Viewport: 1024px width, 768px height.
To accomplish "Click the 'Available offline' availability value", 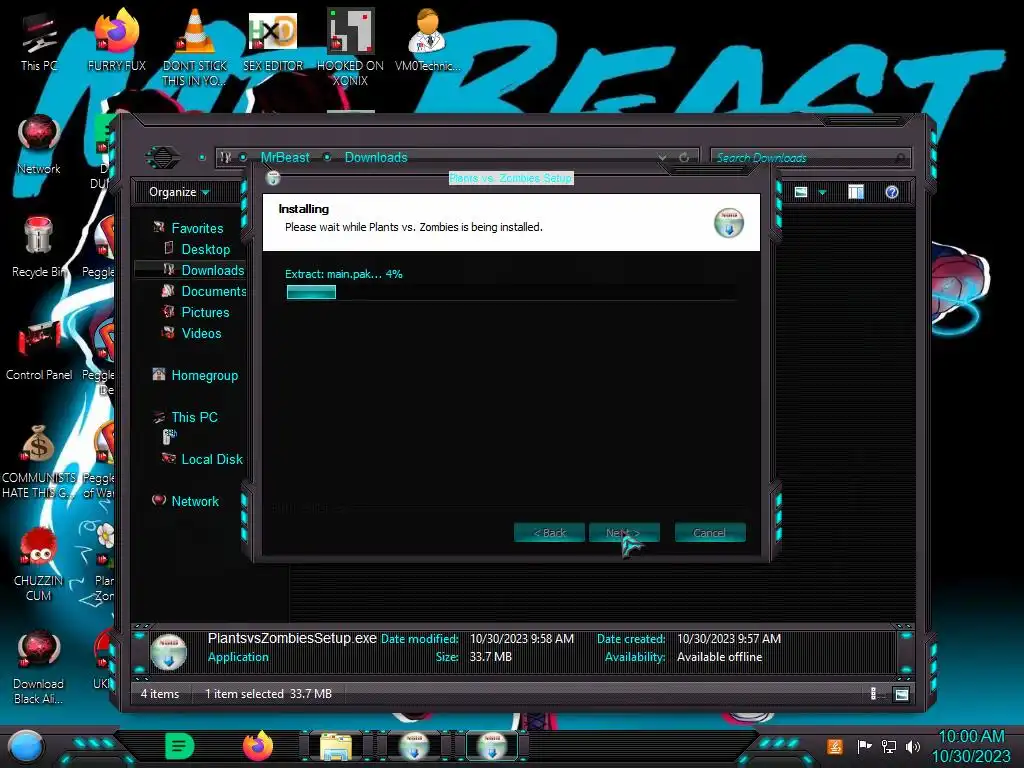I will tap(719, 657).
